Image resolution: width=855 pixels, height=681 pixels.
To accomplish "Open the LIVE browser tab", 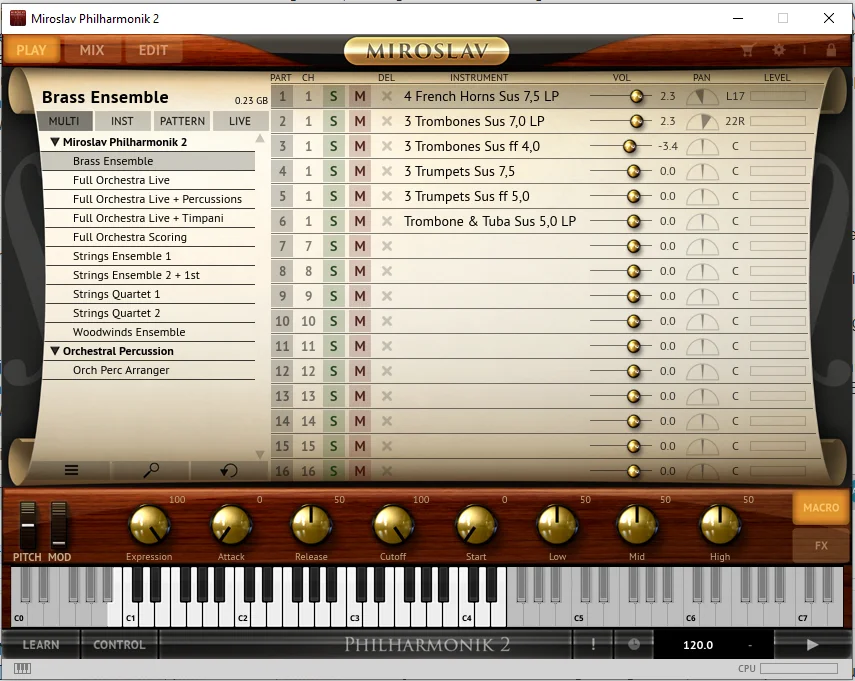I will point(240,121).
